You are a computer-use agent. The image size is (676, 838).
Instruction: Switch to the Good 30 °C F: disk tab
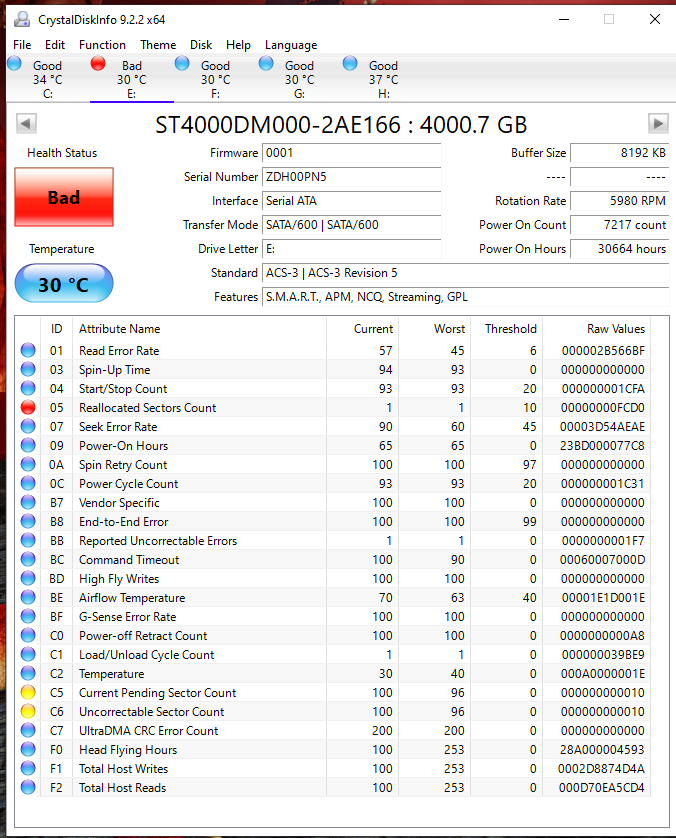pos(215,79)
